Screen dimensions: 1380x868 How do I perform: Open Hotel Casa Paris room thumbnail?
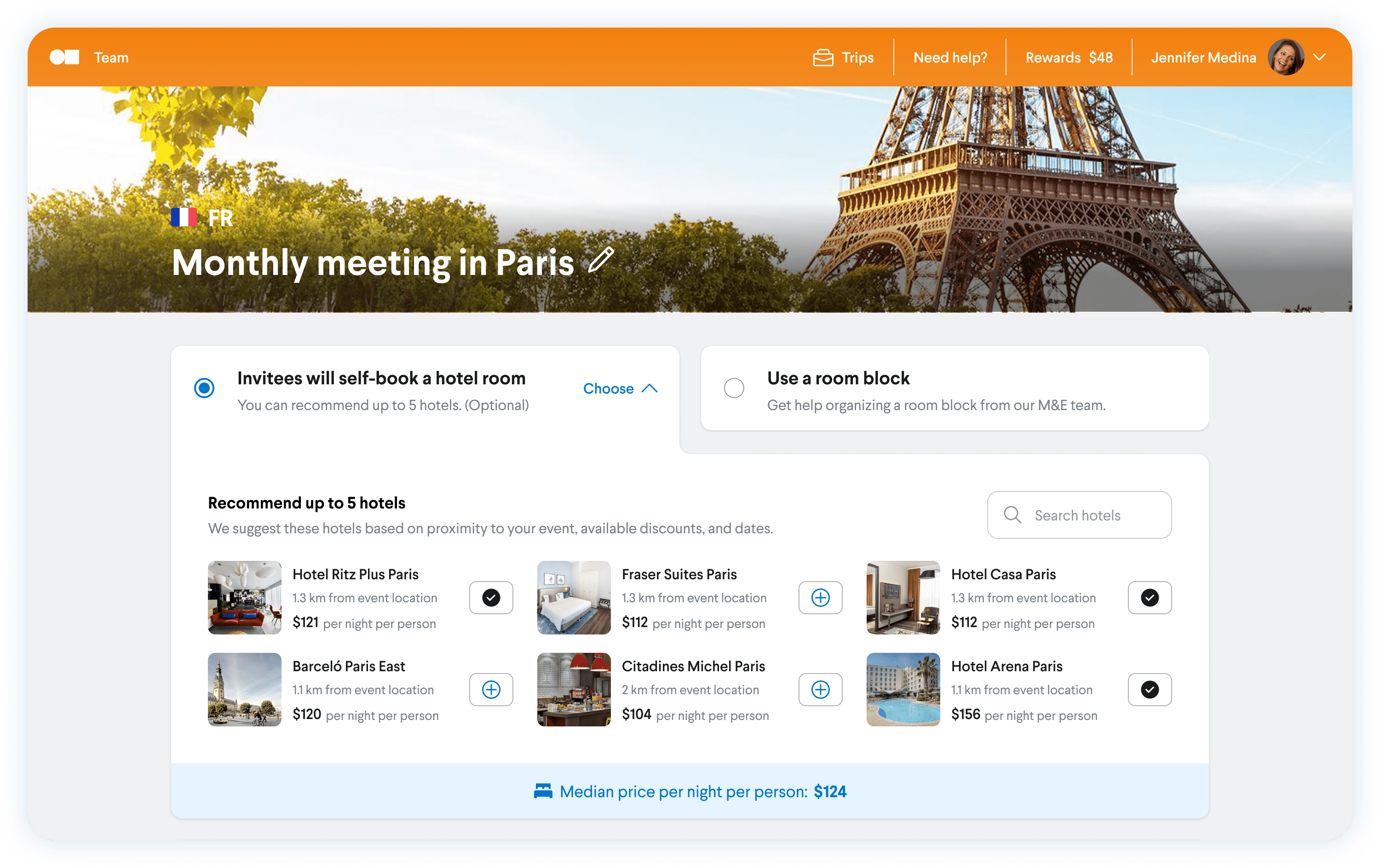point(903,598)
